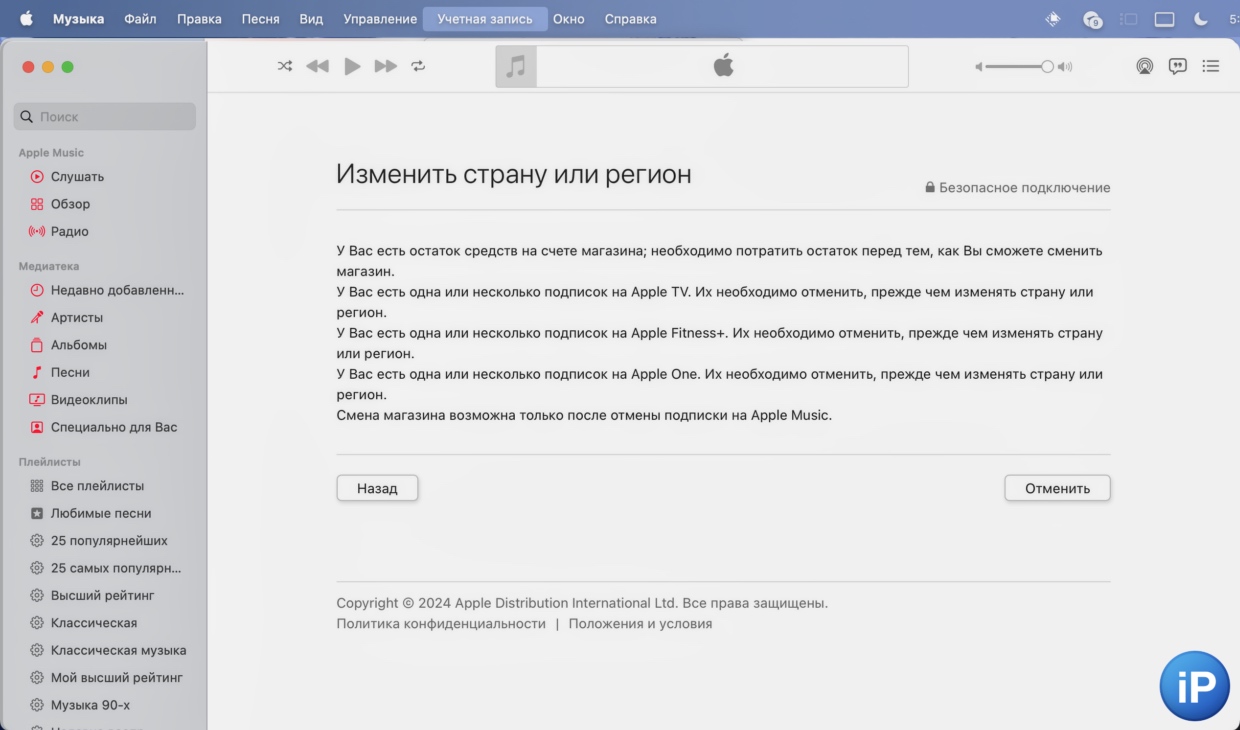Open the Музыка menu

(78, 19)
